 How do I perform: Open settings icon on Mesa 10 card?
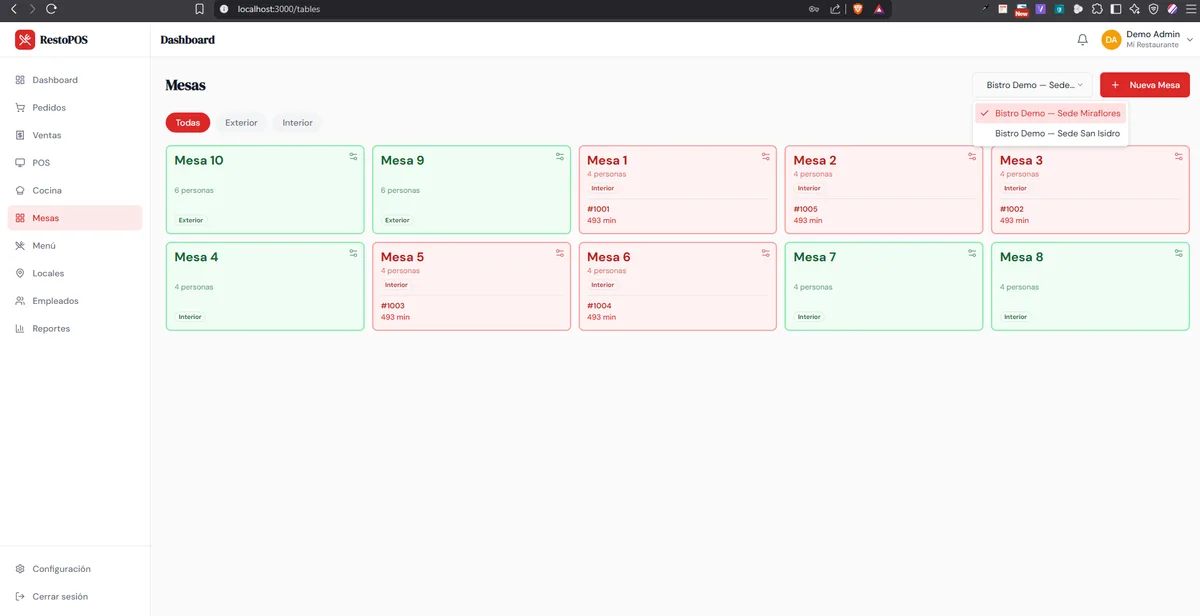click(353, 156)
